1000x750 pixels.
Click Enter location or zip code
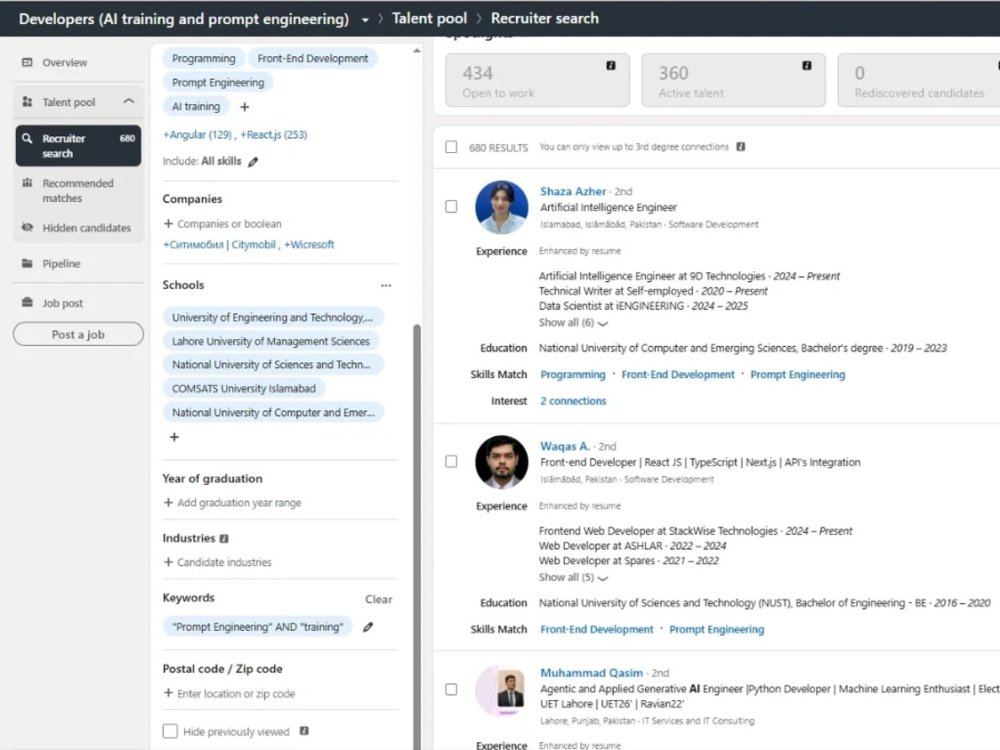pos(230,693)
